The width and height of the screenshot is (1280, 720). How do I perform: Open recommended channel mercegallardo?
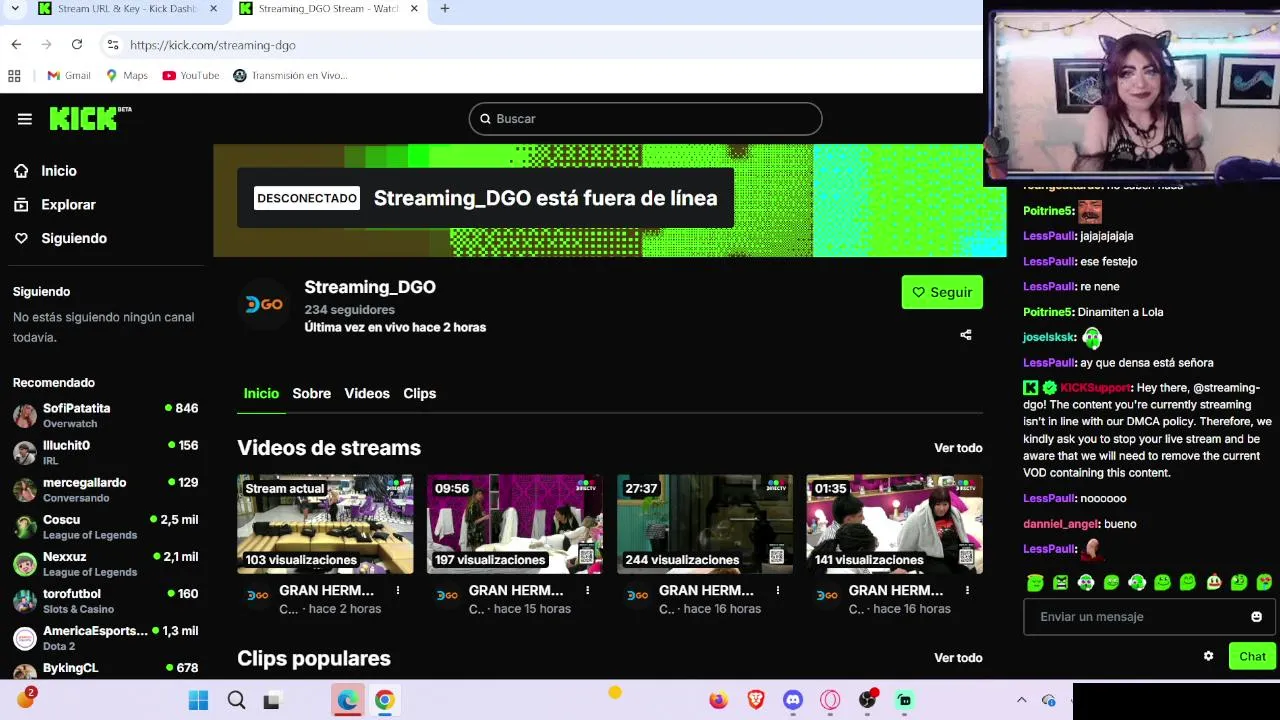105,489
